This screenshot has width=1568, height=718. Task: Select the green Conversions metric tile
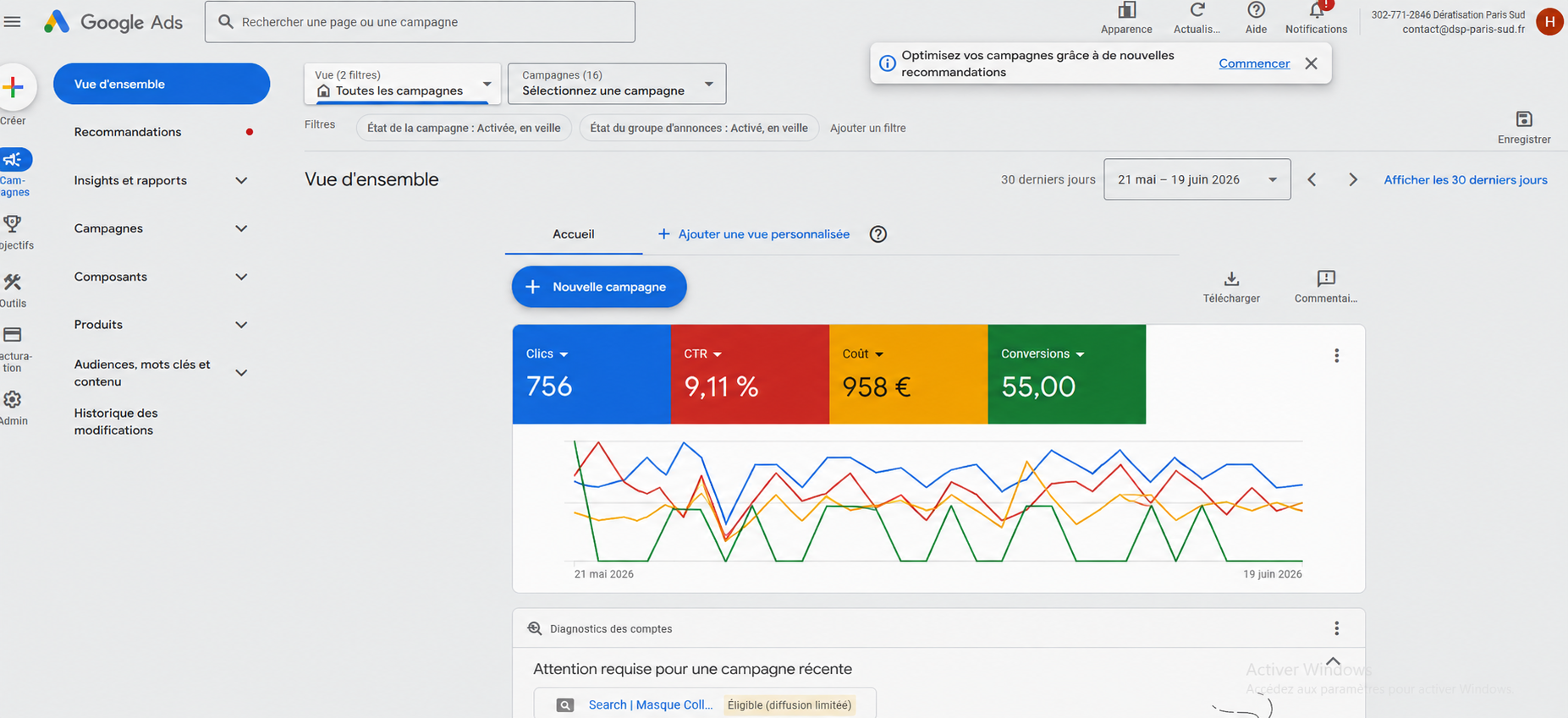click(1066, 375)
